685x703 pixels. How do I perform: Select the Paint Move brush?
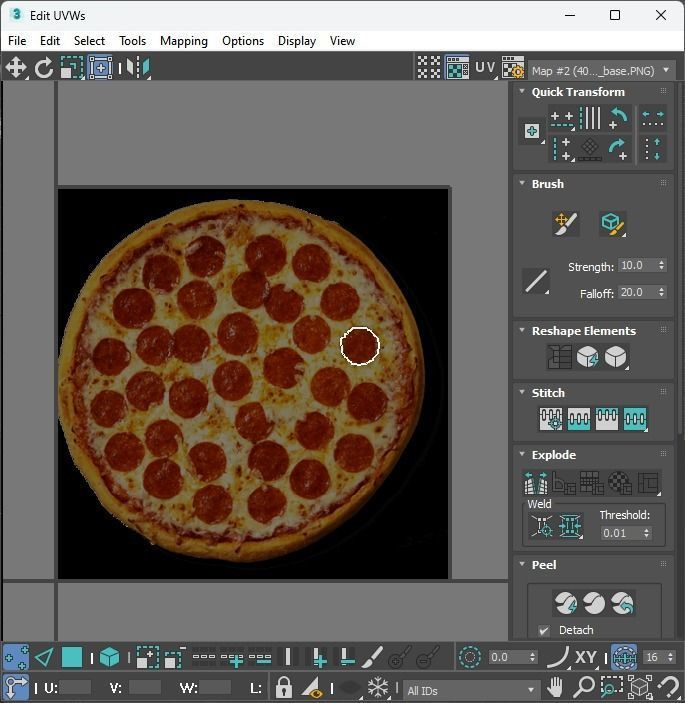tap(566, 223)
